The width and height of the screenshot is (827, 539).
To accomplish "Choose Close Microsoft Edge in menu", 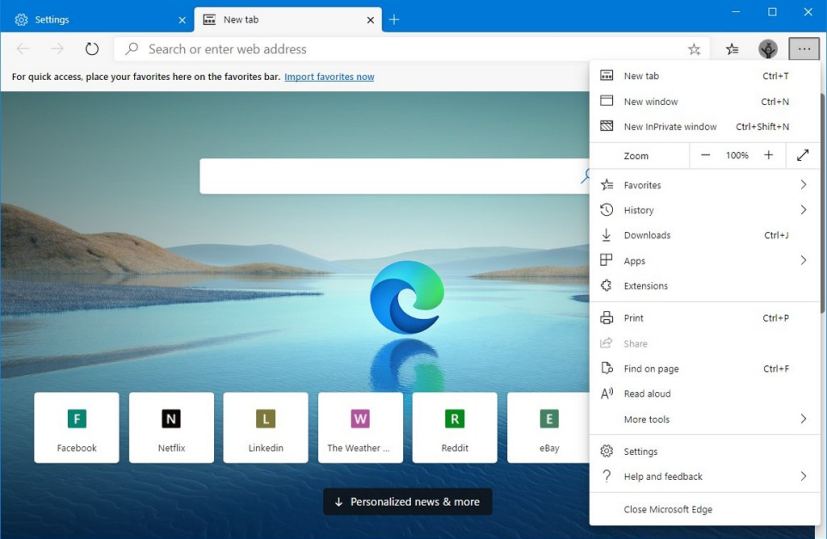I will point(705,509).
